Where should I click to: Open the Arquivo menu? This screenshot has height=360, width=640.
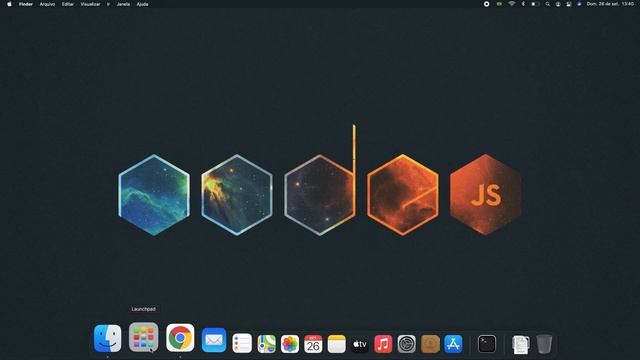tap(47, 4)
